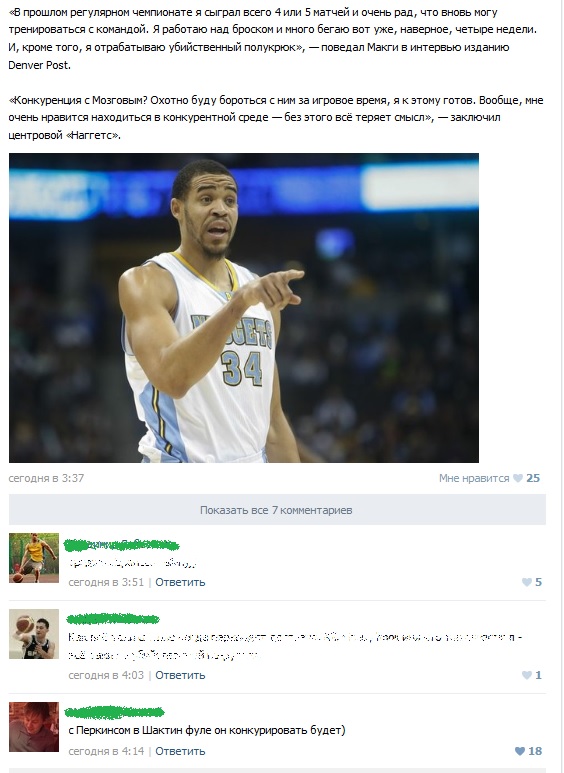Viewport: 564px width, 773px height.
Task: Open avatar of third commenter
Action: click(x=34, y=727)
